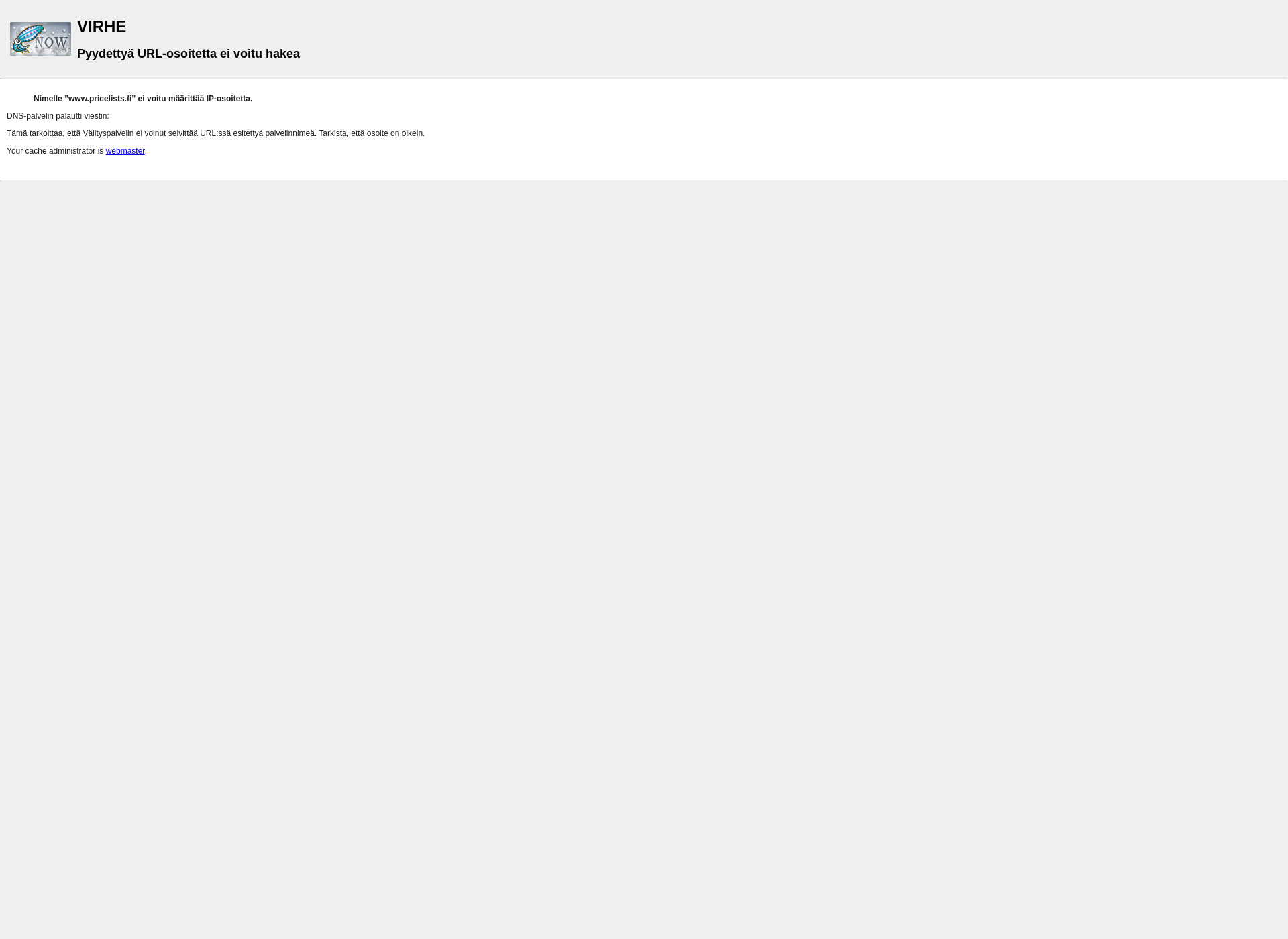The height and width of the screenshot is (939, 1288).
Task: Select the VIRHE error heading
Action: [100, 26]
